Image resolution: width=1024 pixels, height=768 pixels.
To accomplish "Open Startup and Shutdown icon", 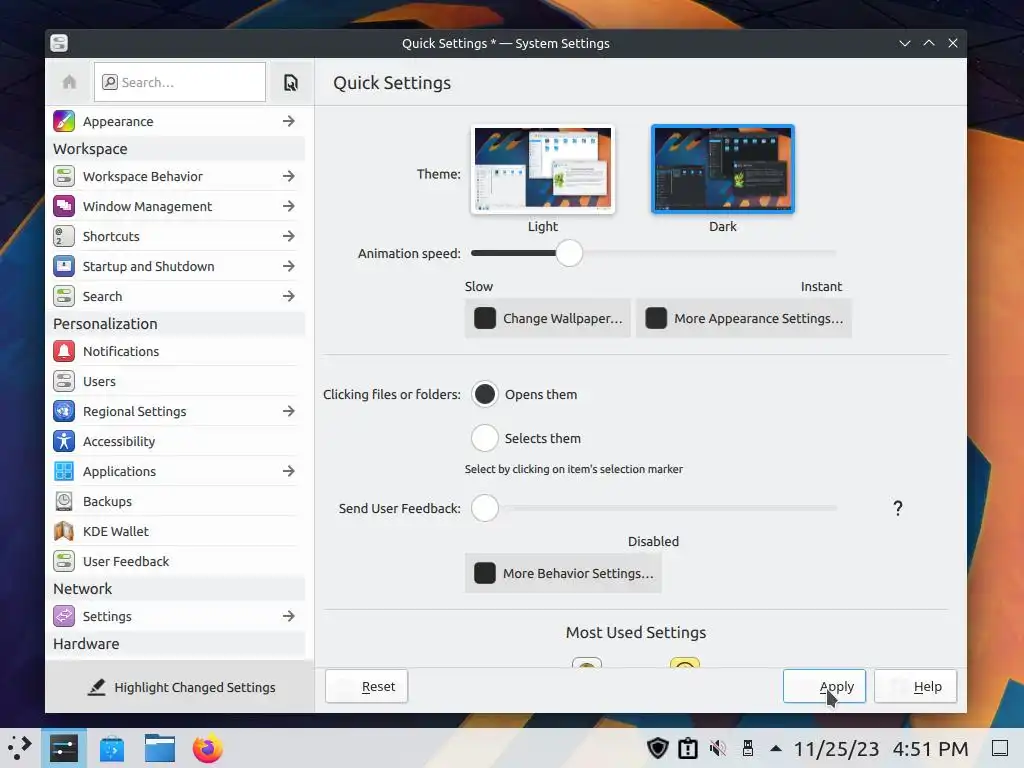I will point(64,266).
